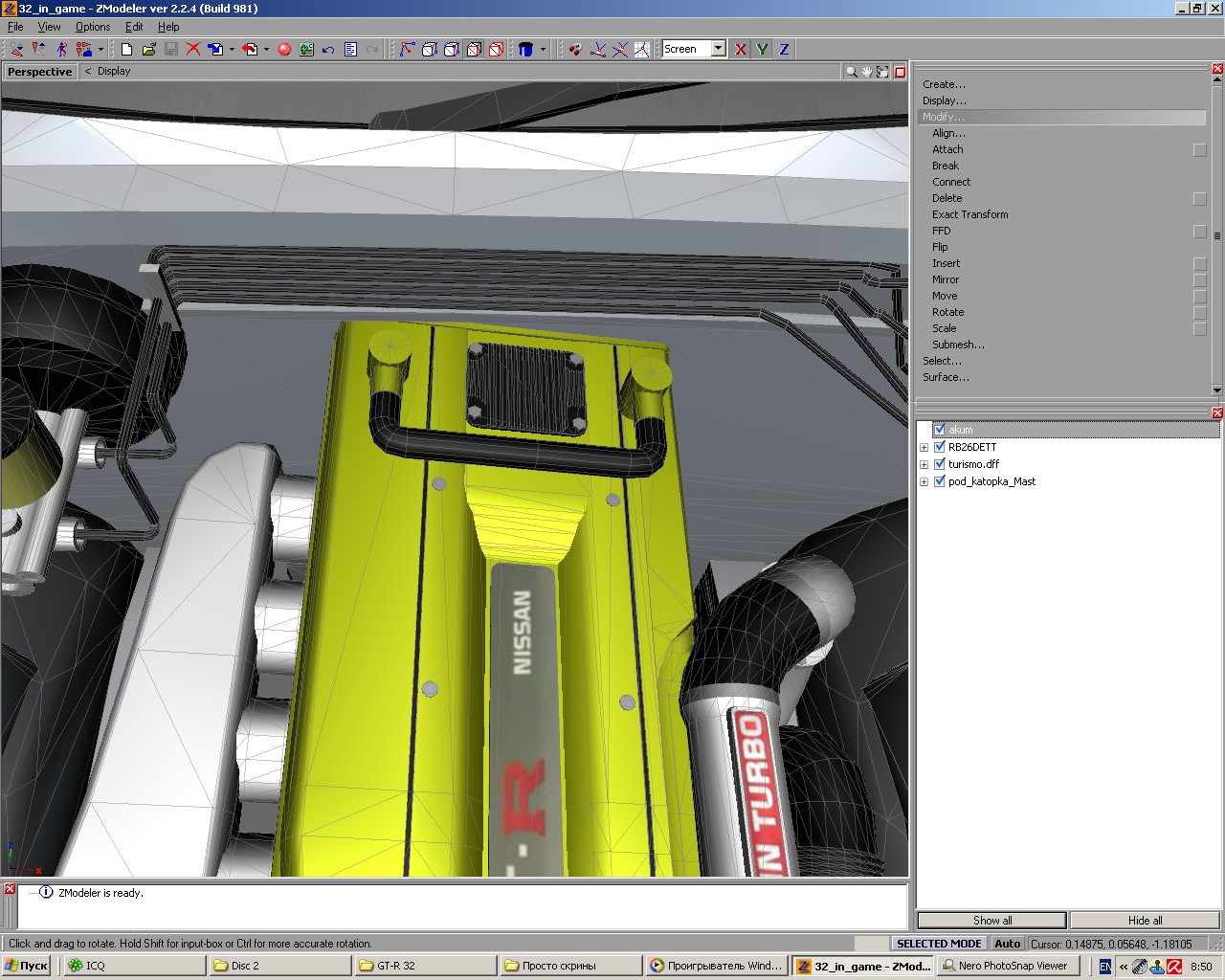Viewport: 1225px width, 980px height.
Task: Expand the pod_katopka_Mast tree node
Action: tap(924, 482)
